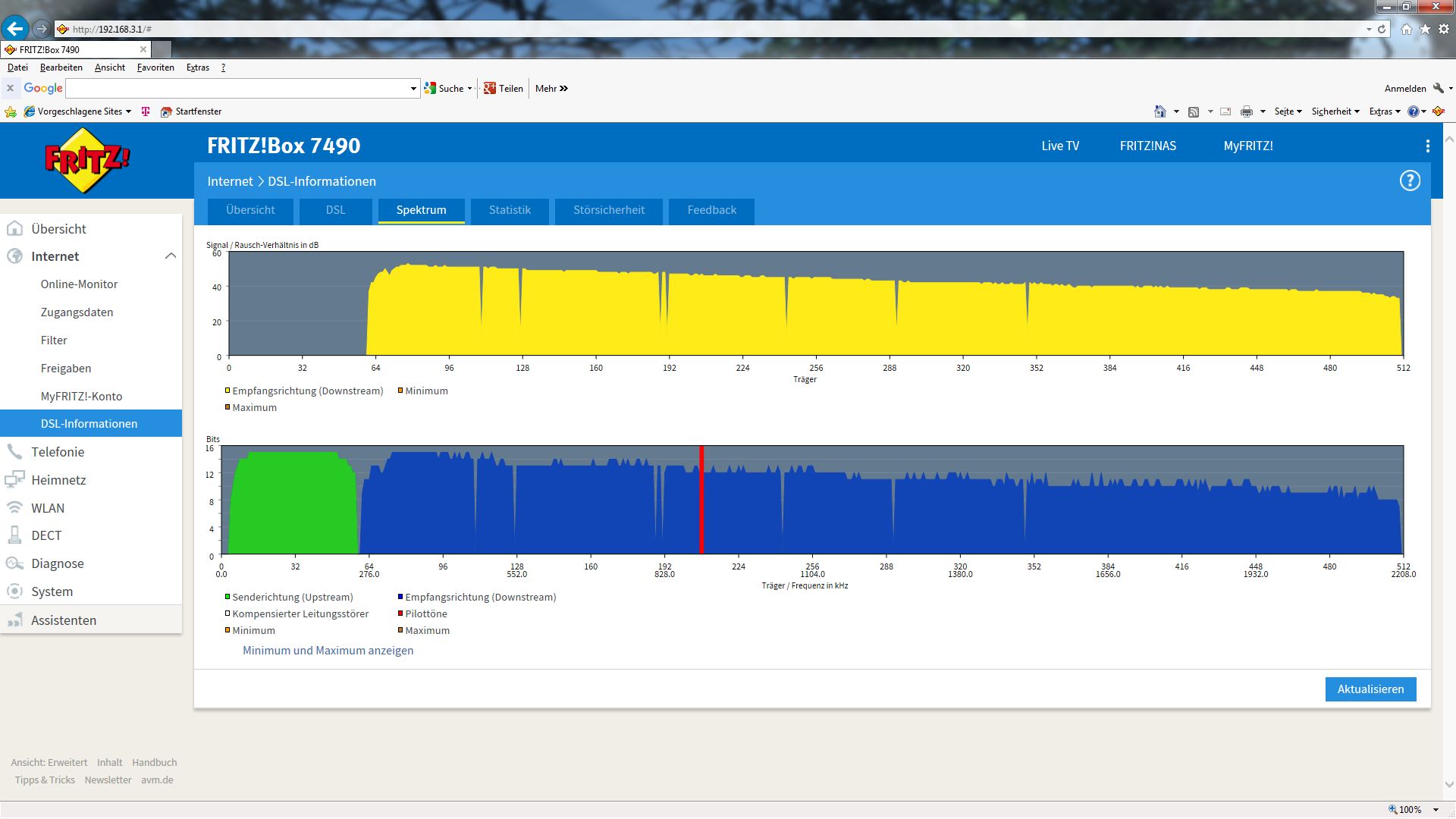Open the help icon for DSL-Informationen
This screenshot has height=819, width=1456.
click(1410, 180)
